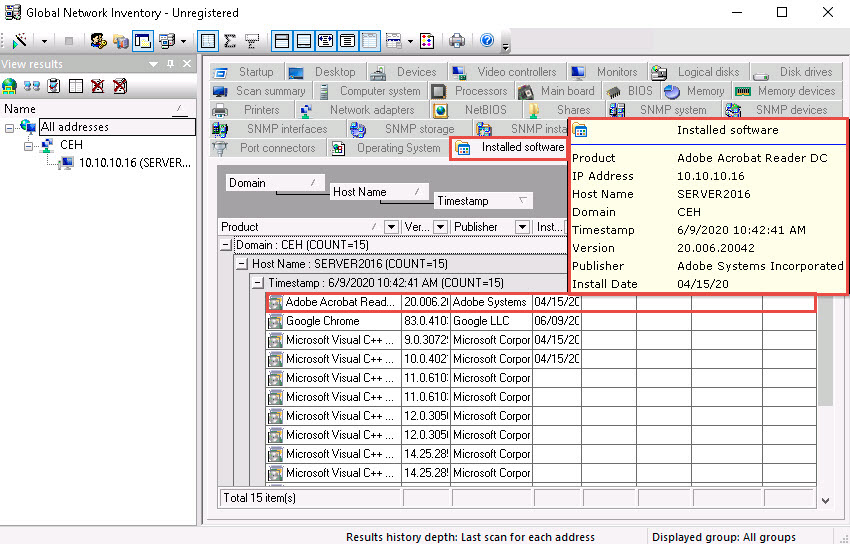Open the Ver... column filter dropdown

point(441,227)
